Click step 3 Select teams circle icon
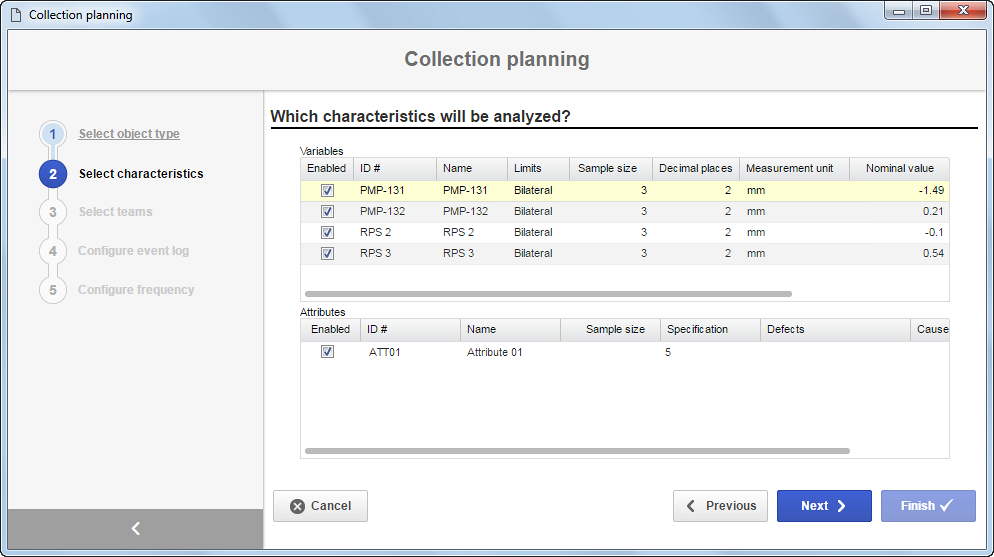994x557 pixels. click(x=53, y=212)
